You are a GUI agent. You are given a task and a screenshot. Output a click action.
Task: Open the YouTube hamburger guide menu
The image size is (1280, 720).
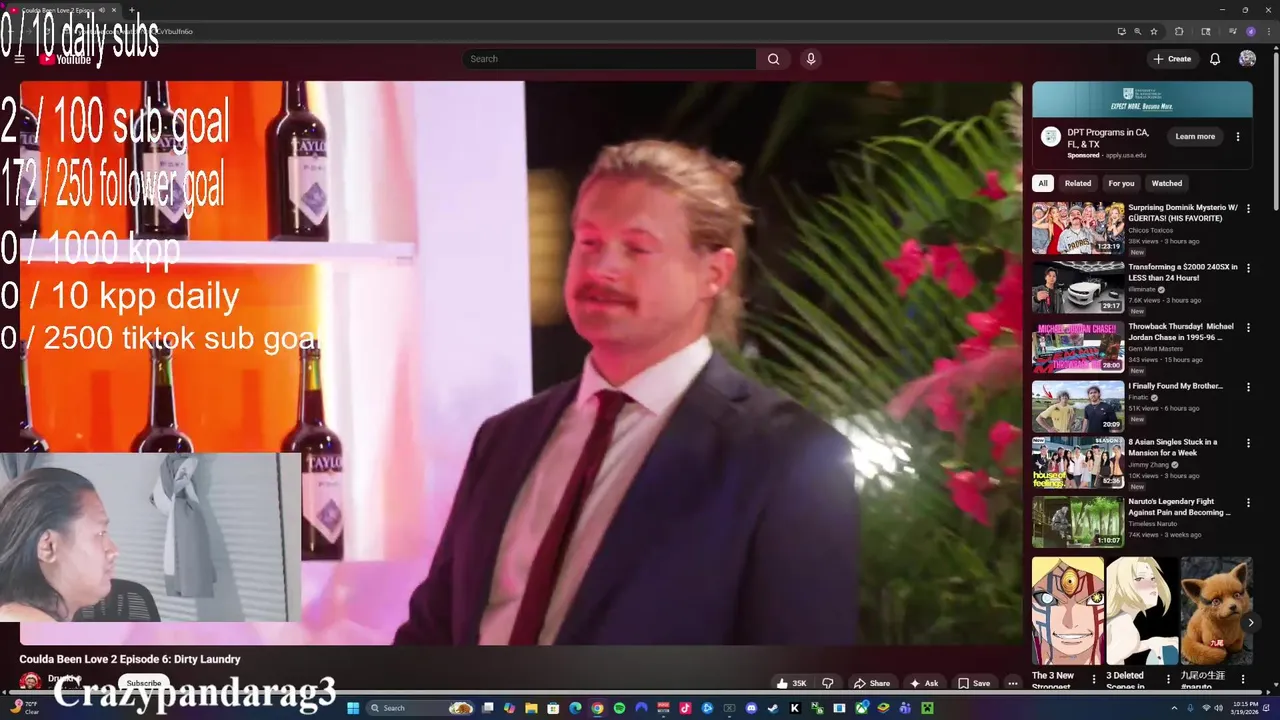tap(19, 59)
